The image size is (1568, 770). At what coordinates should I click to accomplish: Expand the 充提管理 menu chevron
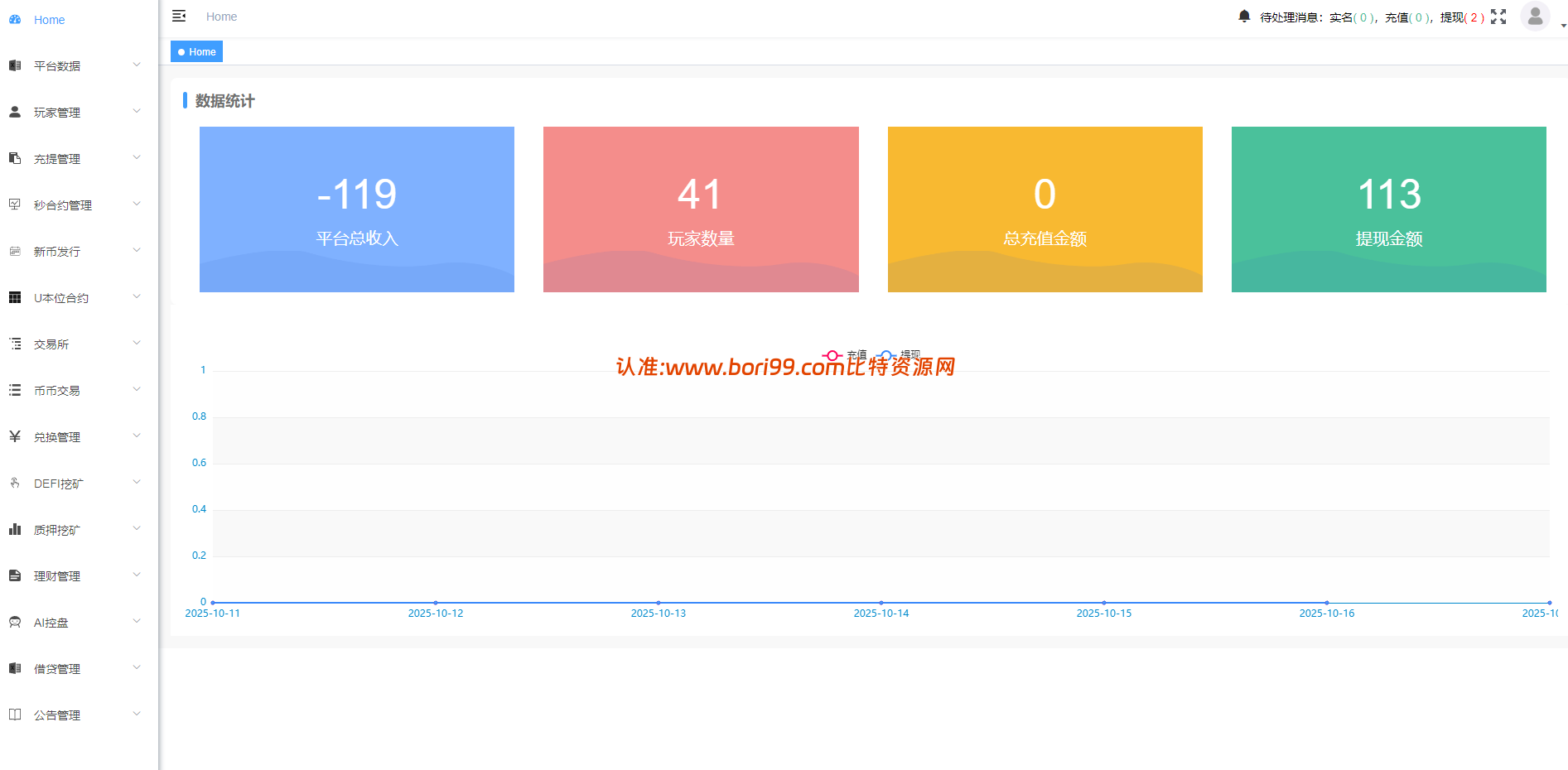tap(137, 157)
